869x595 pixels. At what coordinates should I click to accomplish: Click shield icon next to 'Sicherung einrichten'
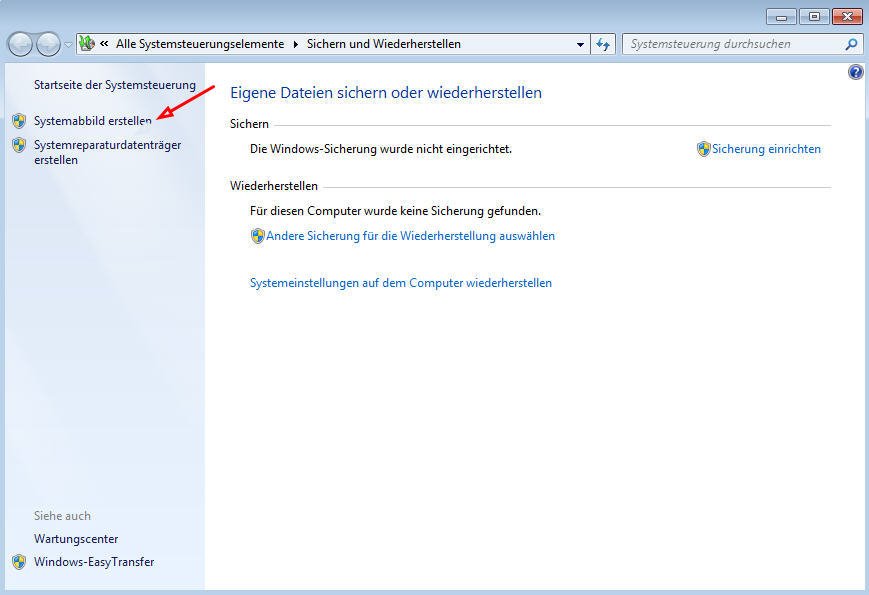click(704, 149)
